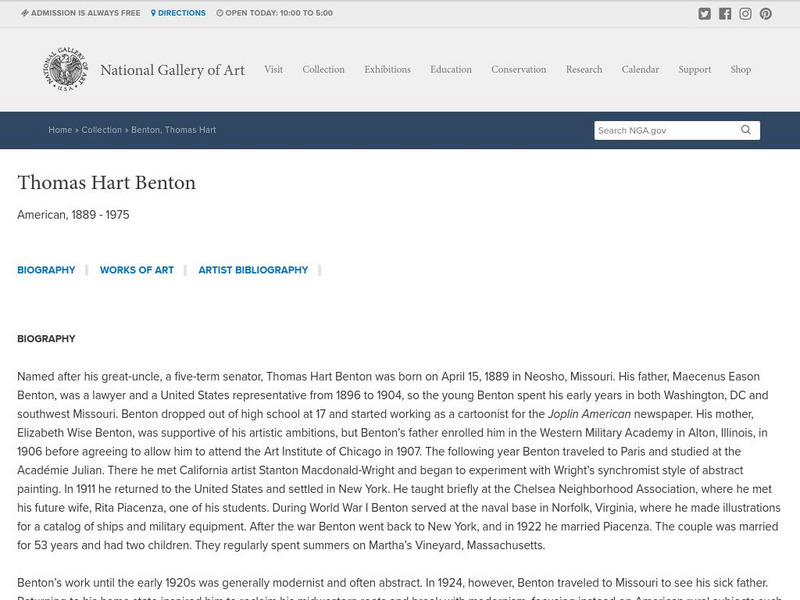Open the Directions link
This screenshot has width=800, height=600.
(x=182, y=13)
